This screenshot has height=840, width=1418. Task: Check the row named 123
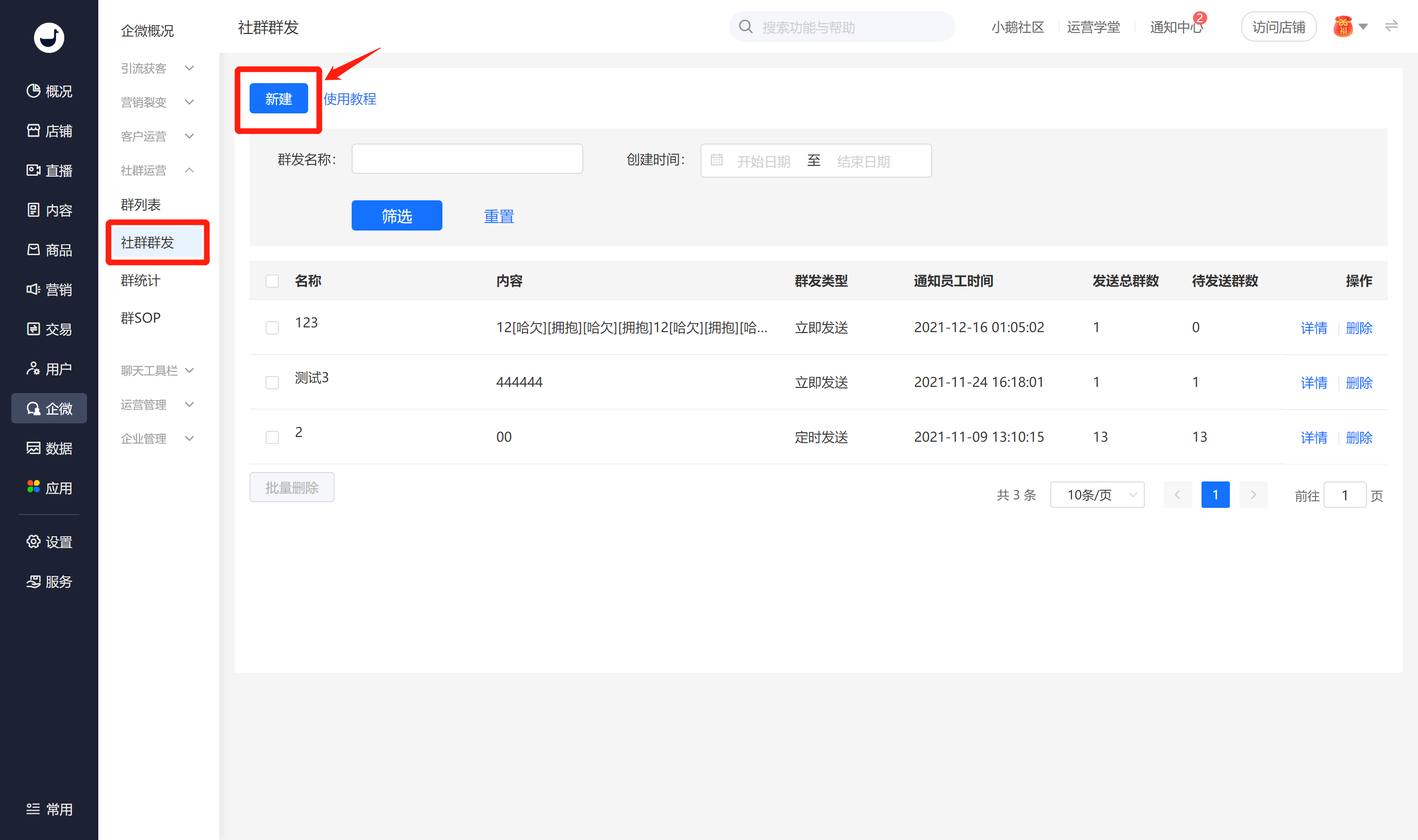click(272, 328)
